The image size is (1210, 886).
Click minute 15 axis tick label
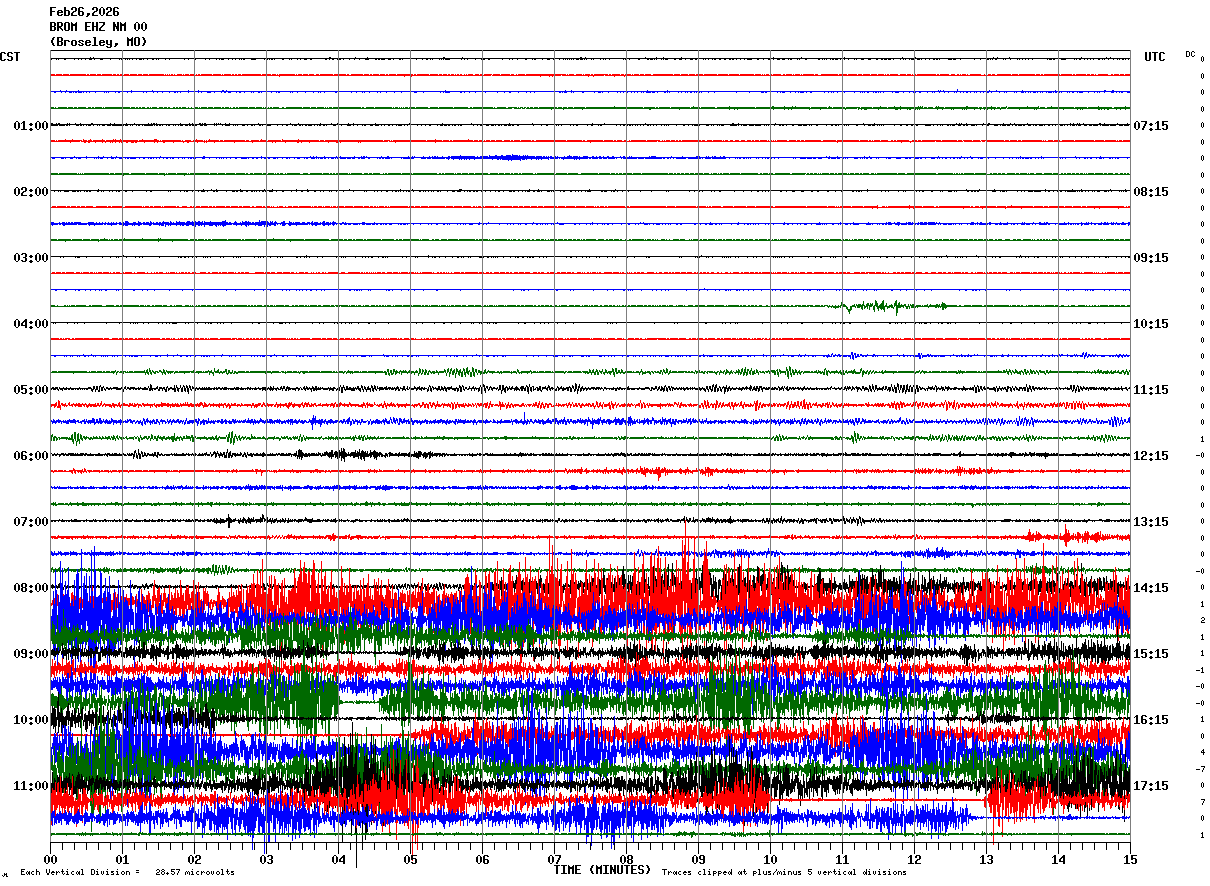pos(1130,859)
